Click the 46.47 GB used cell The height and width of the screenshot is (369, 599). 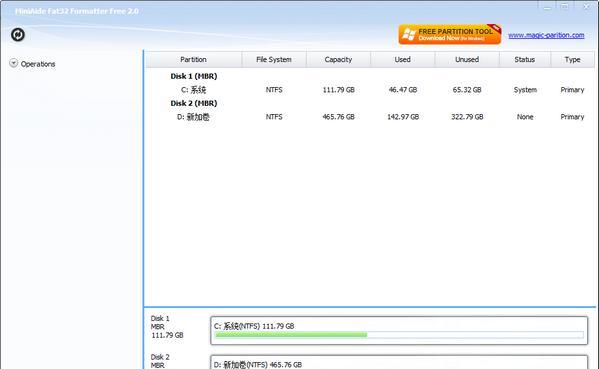point(403,90)
